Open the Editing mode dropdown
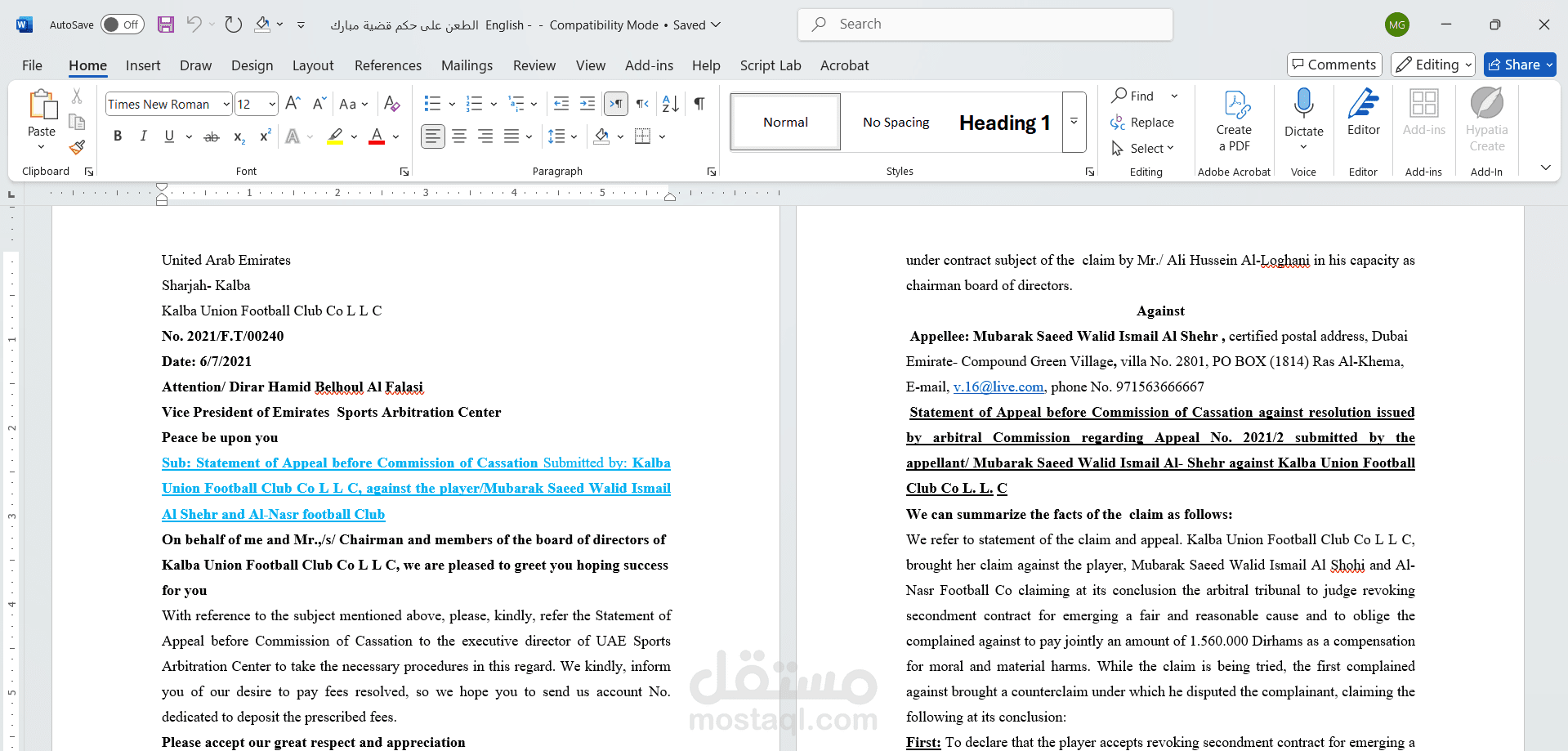1568x751 pixels. [1434, 65]
